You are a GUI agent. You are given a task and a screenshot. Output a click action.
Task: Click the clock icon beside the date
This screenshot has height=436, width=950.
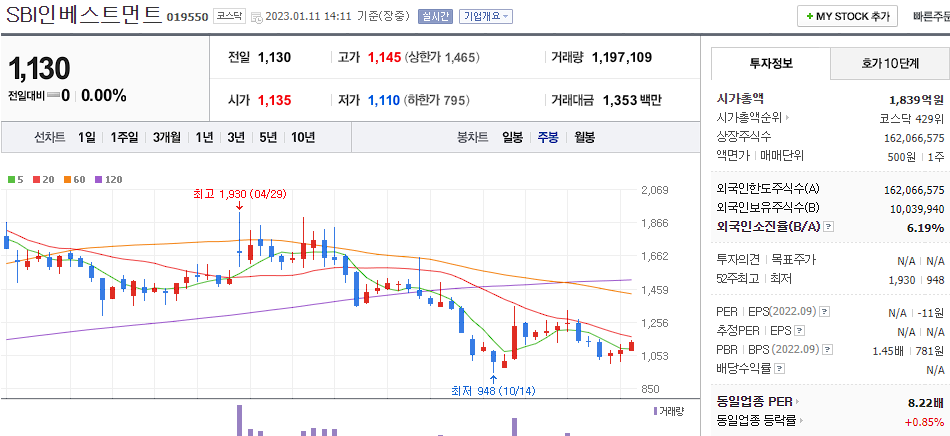256,17
